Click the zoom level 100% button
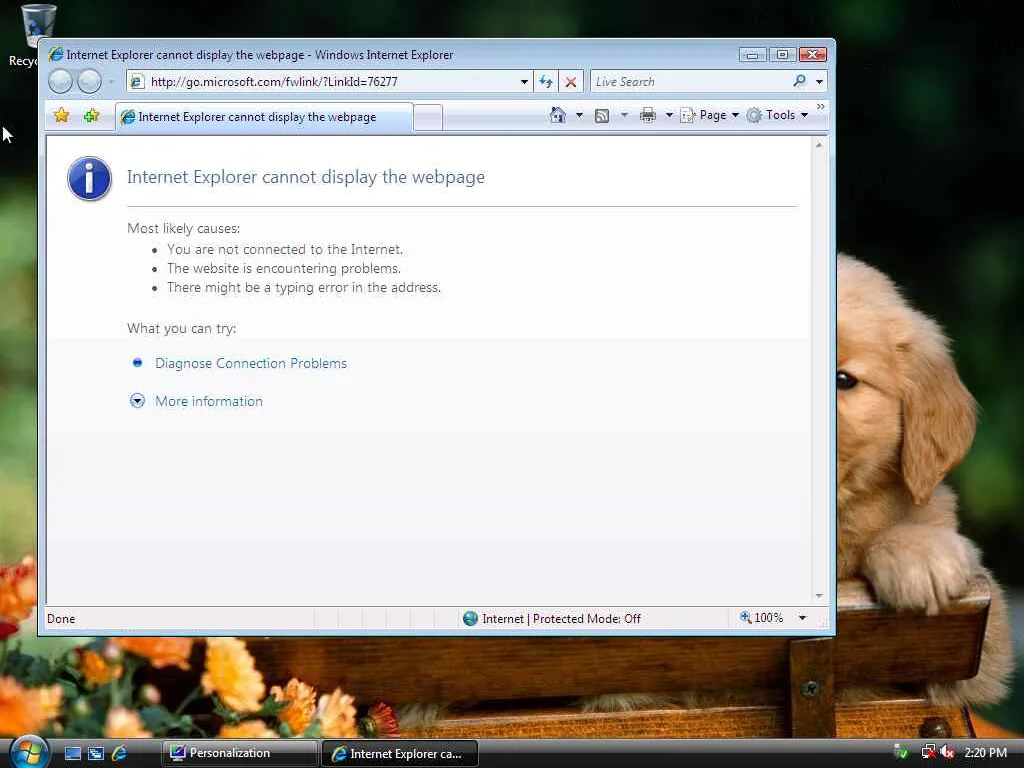This screenshot has width=1024, height=768. (761, 618)
